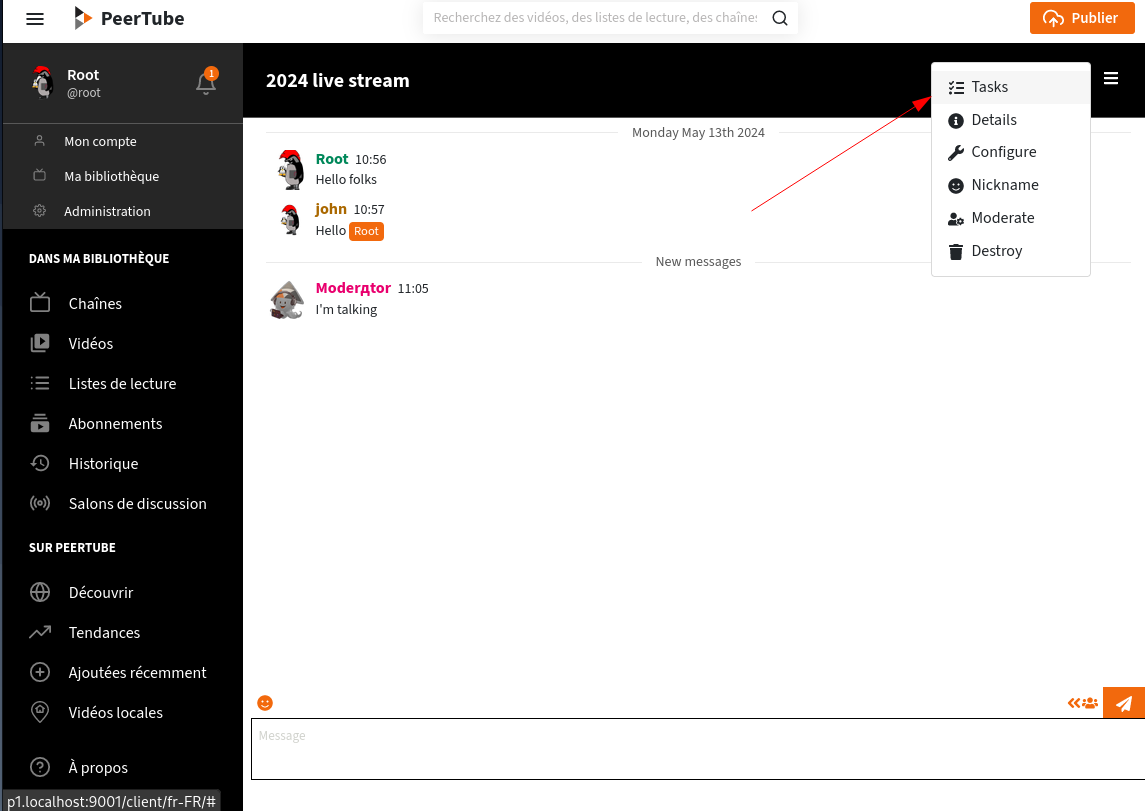This screenshot has width=1145, height=811.
Task: Click the Details info icon
Action: coord(956,120)
